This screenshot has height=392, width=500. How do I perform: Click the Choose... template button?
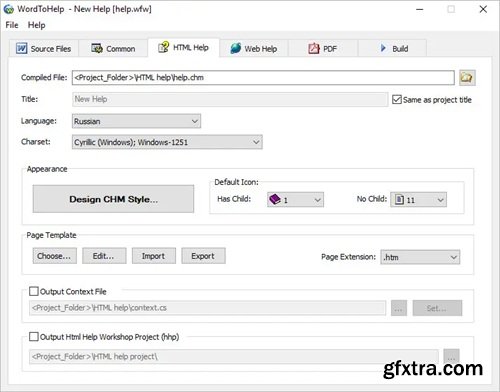(55, 256)
